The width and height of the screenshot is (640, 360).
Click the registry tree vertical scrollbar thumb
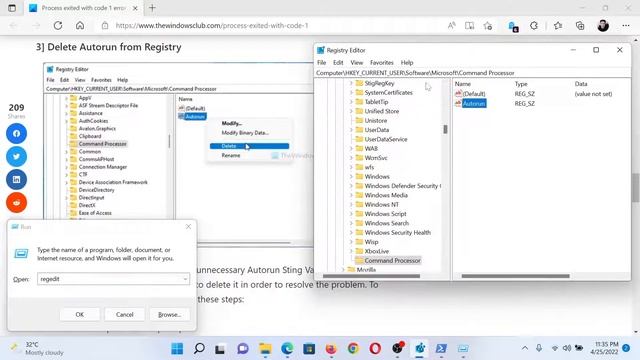(445, 129)
